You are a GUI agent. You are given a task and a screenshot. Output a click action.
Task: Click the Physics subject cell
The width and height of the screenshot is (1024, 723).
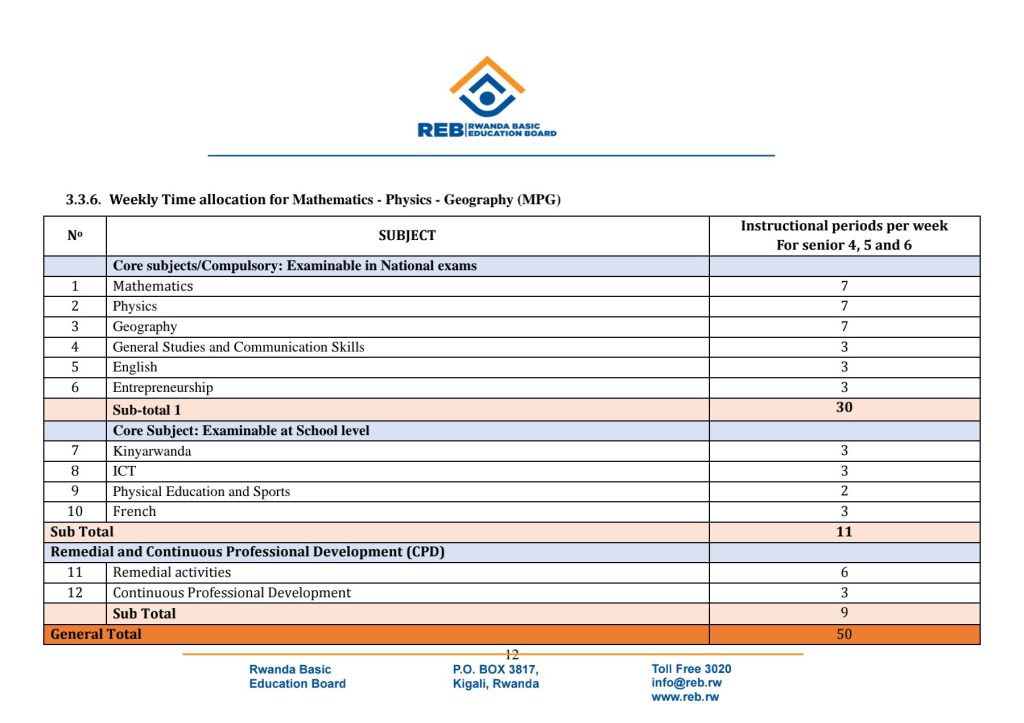pos(135,306)
